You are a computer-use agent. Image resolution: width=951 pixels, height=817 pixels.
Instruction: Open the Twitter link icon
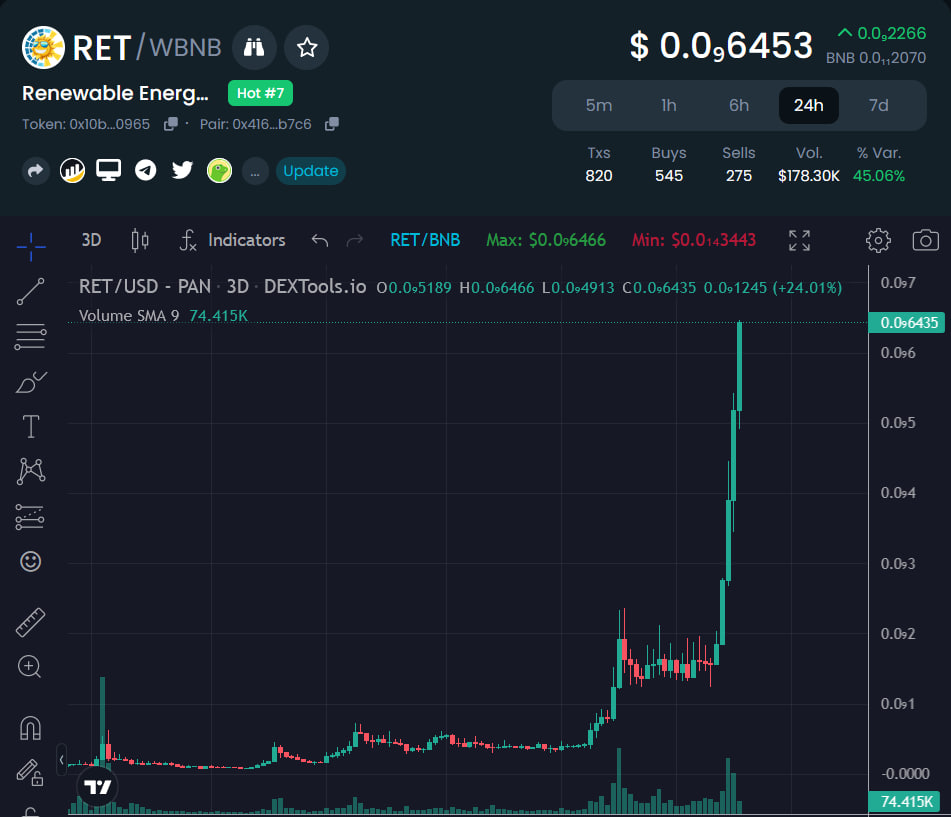point(182,170)
